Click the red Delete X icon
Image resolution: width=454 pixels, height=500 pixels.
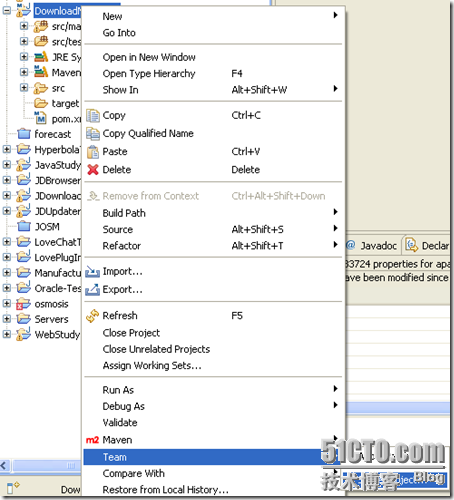click(x=93, y=170)
